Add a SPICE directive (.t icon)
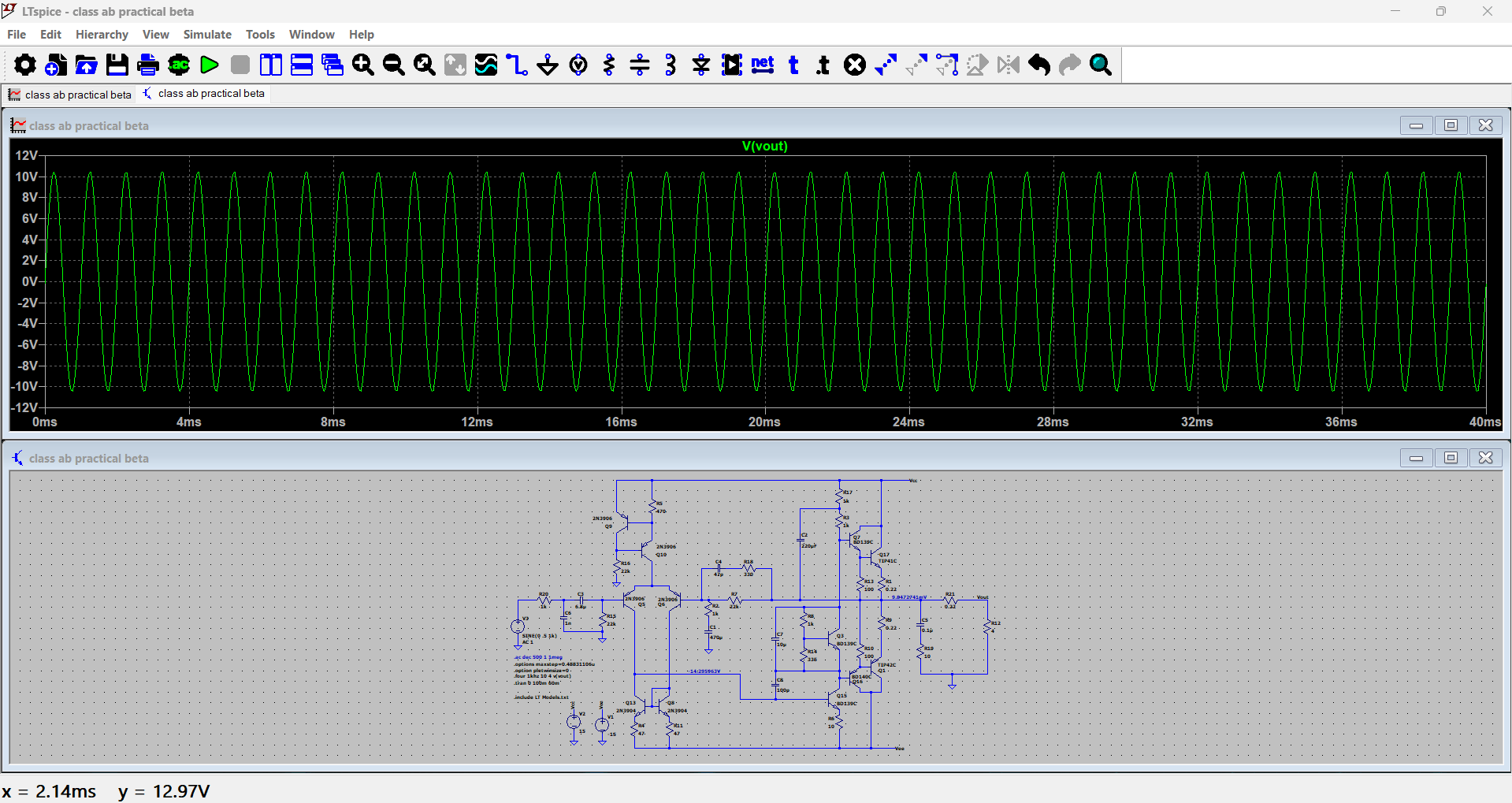This screenshot has height=803, width=1512. [x=824, y=65]
